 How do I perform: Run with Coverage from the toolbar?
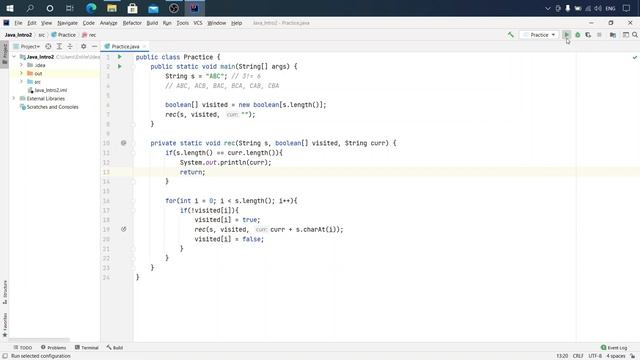pyautogui.click(x=588, y=35)
